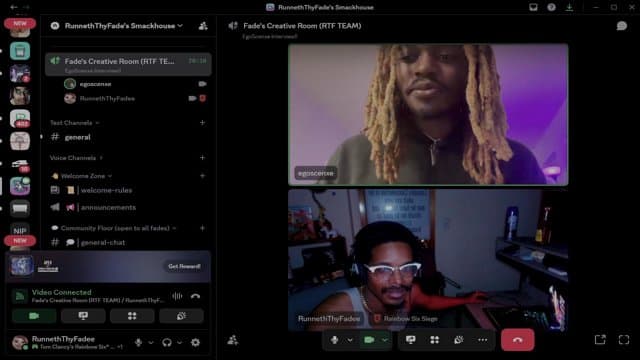Collapse the Text Channels category
Screen dimensions: 640x360
click(74, 122)
